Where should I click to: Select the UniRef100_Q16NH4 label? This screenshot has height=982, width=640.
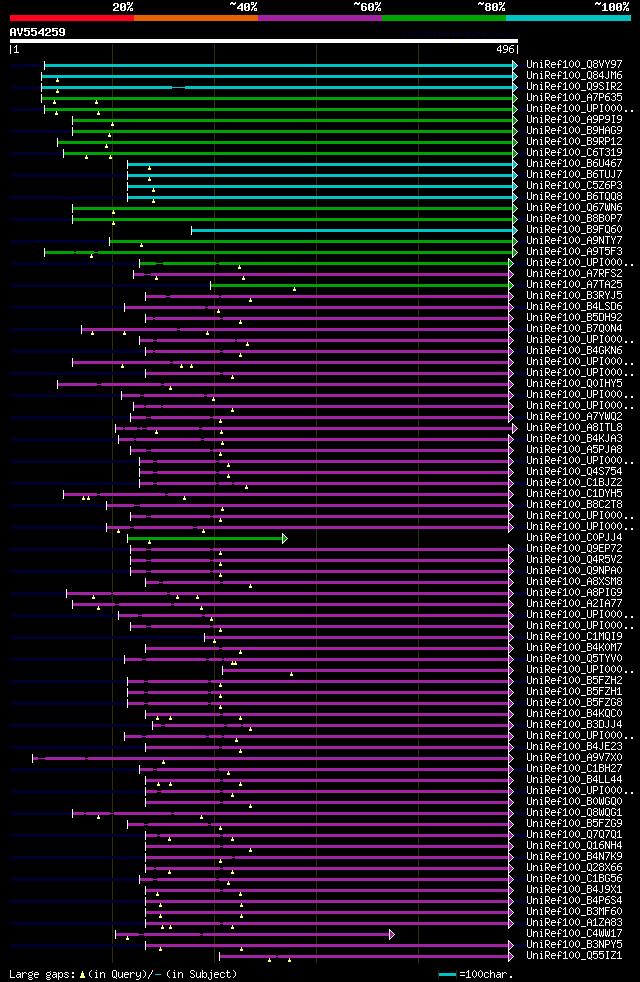click(574, 846)
